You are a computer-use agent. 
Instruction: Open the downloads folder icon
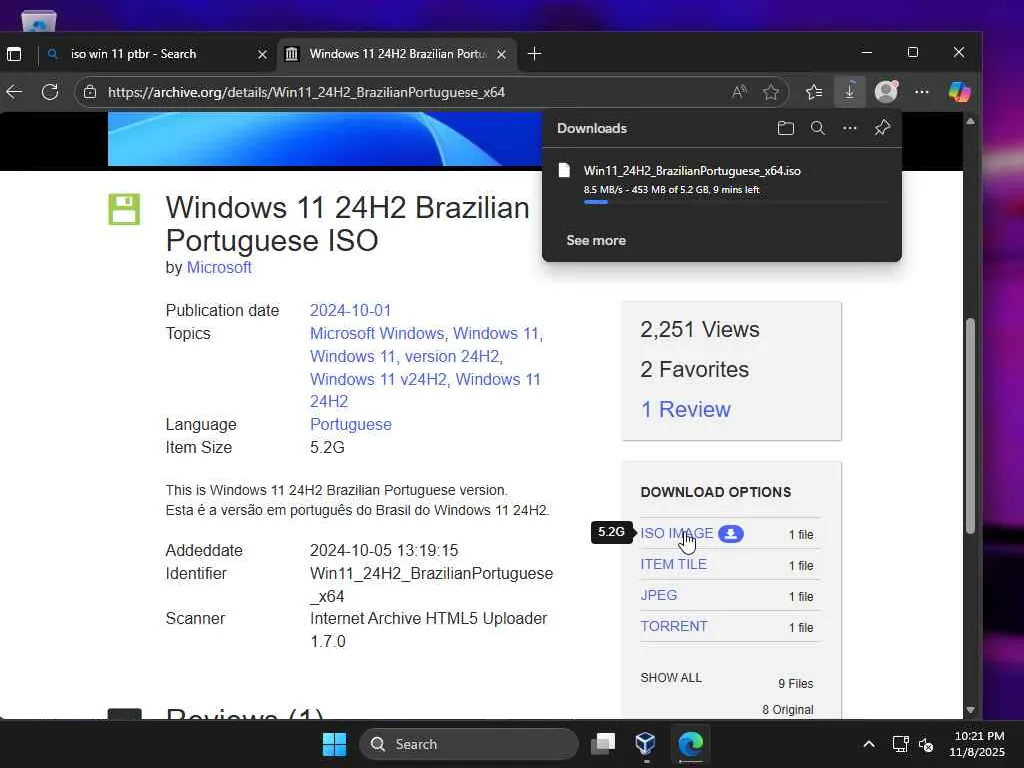point(786,128)
